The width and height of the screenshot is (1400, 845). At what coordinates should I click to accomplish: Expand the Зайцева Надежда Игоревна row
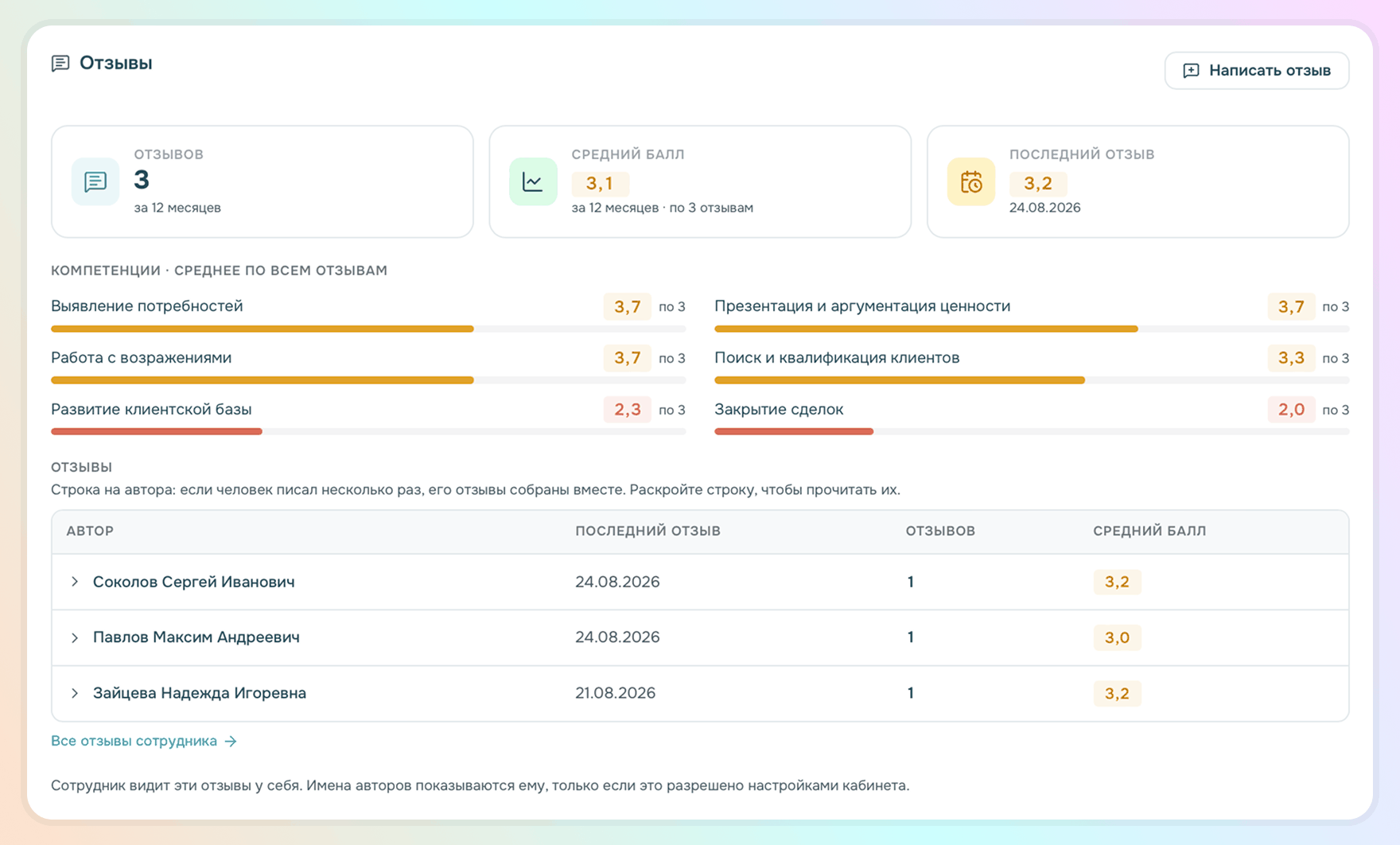pyautogui.click(x=75, y=693)
